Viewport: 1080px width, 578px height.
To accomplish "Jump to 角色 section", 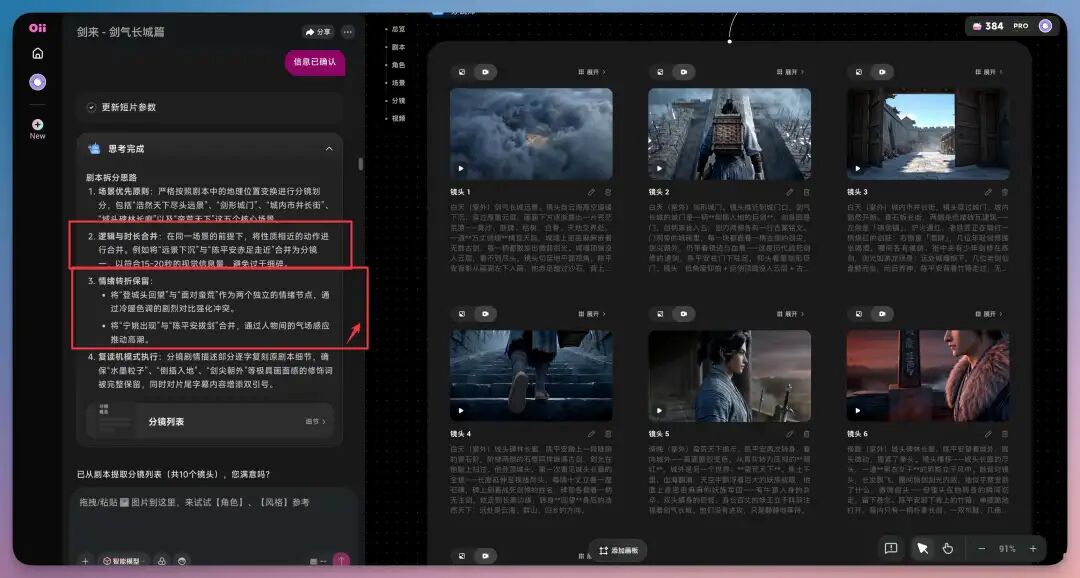I will (x=397, y=65).
